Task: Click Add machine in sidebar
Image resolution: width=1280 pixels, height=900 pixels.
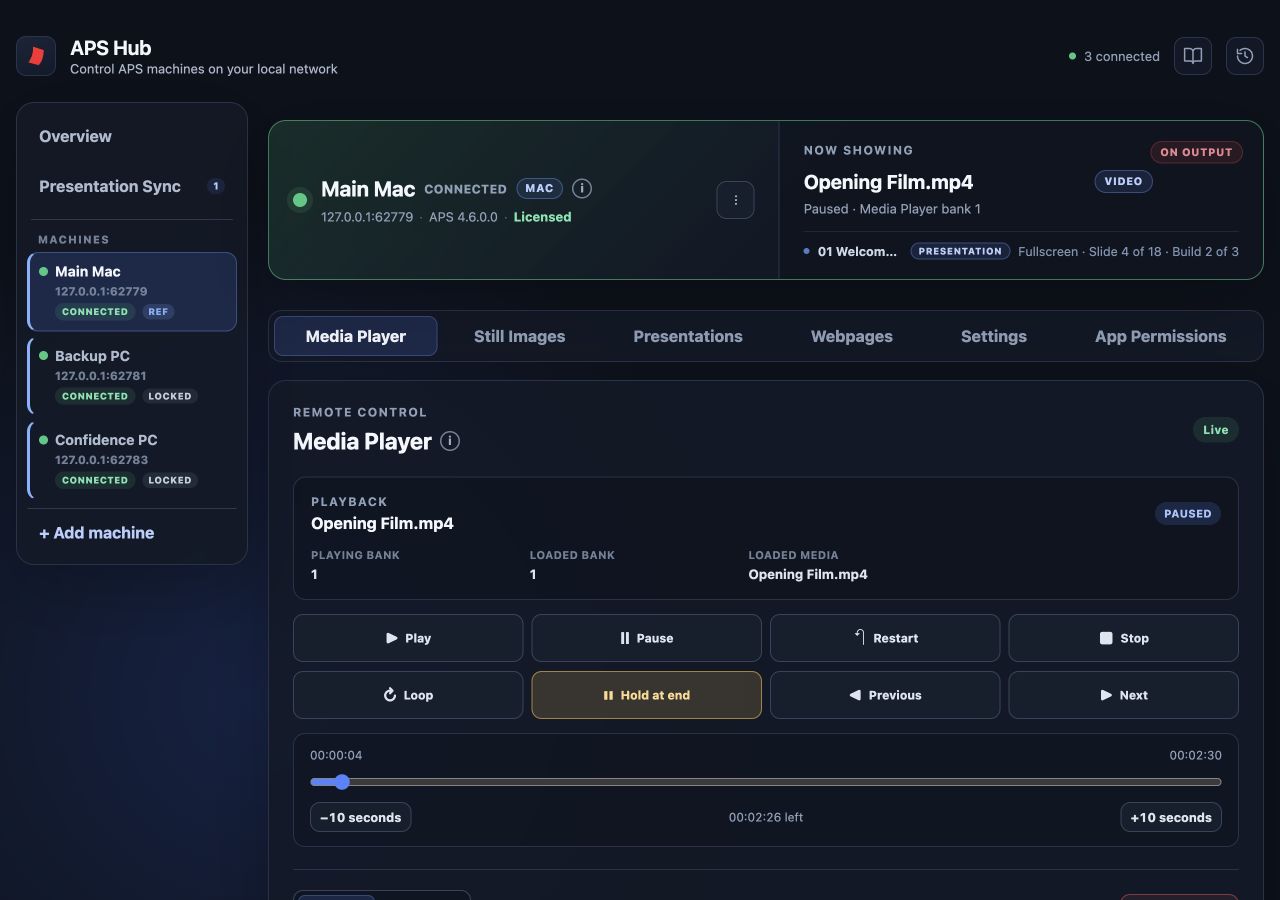Action: click(97, 533)
